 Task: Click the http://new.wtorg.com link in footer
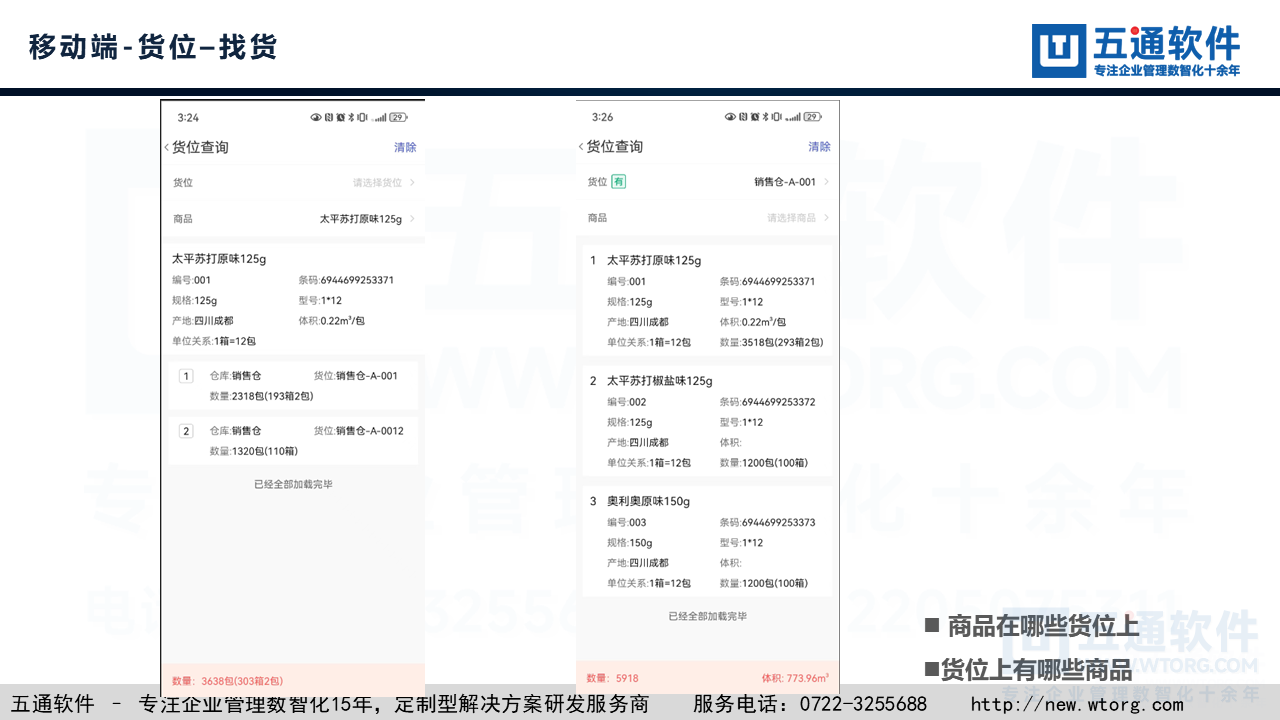[1077, 704]
